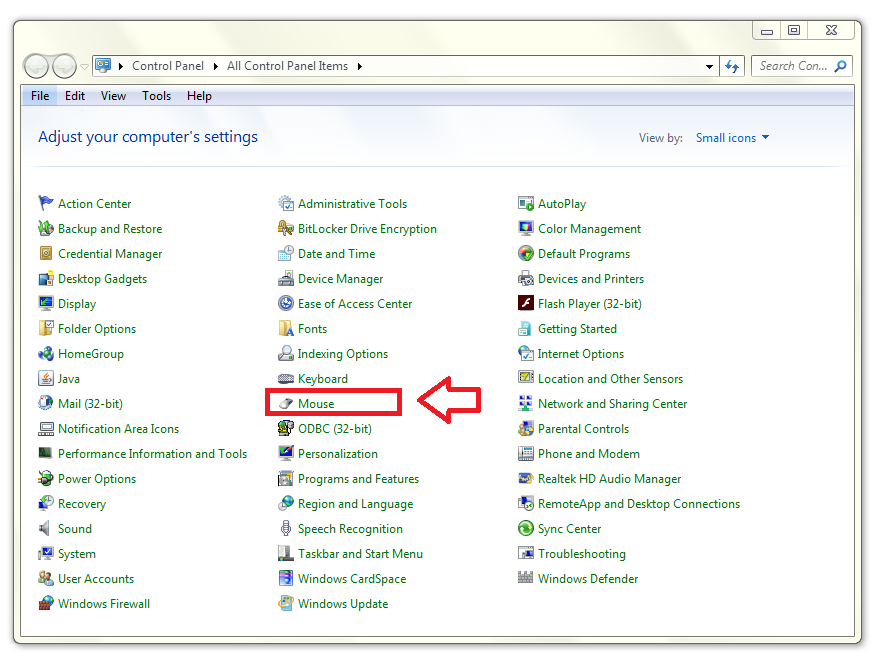Expand the arrow after All Control Panel Items
The image size is (874, 657).
pyautogui.click(x=360, y=66)
